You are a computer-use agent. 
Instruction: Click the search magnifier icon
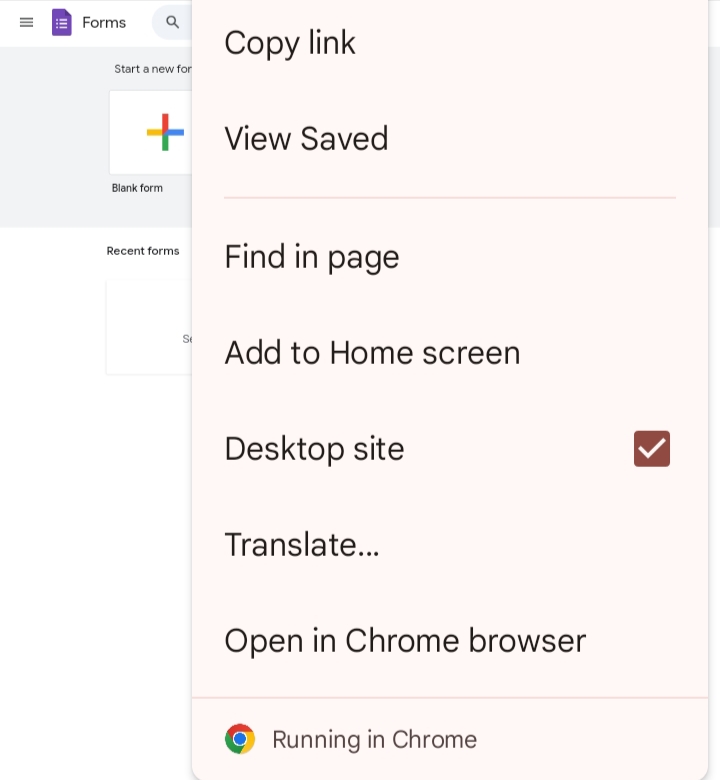(x=172, y=22)
